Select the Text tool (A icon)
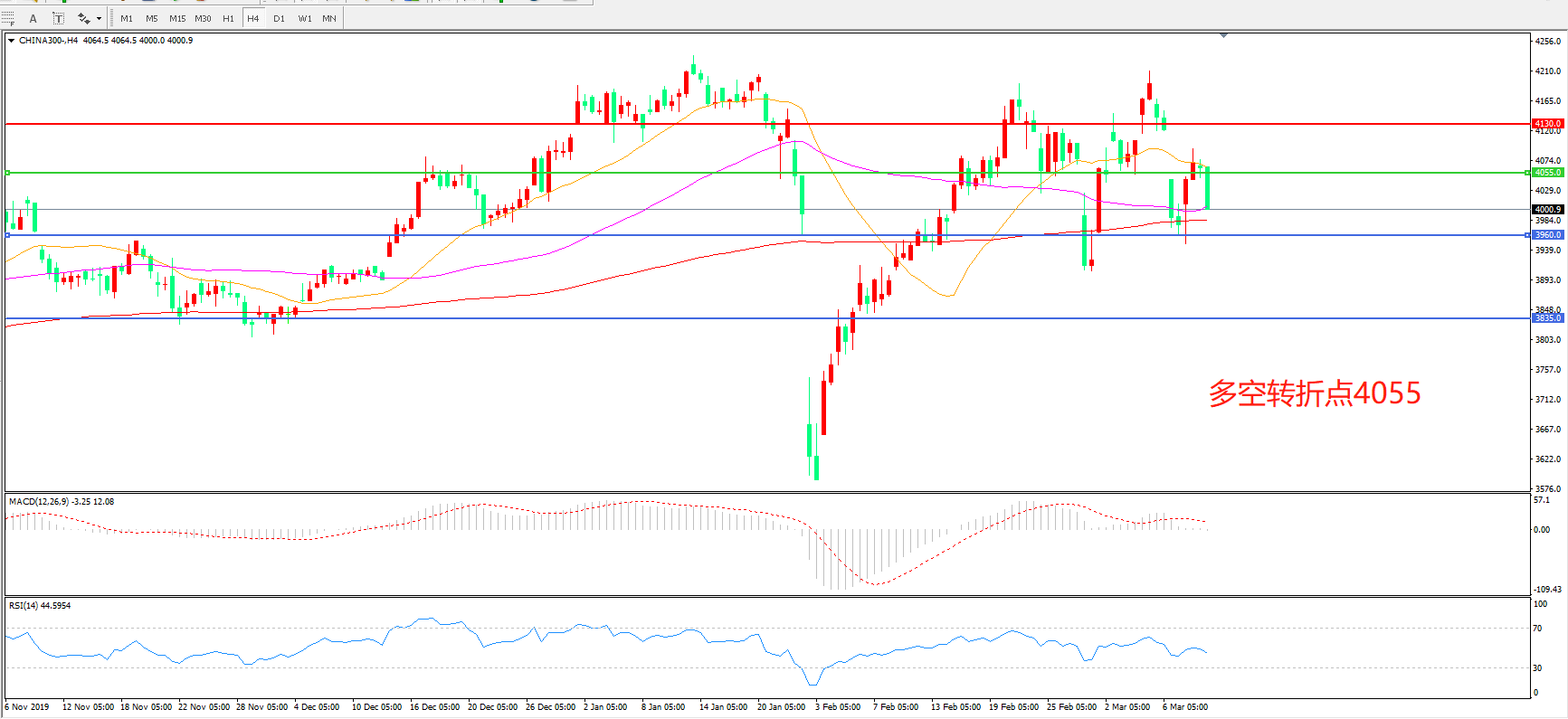This screenshot has height=719, width=1568. click(33, 18)
